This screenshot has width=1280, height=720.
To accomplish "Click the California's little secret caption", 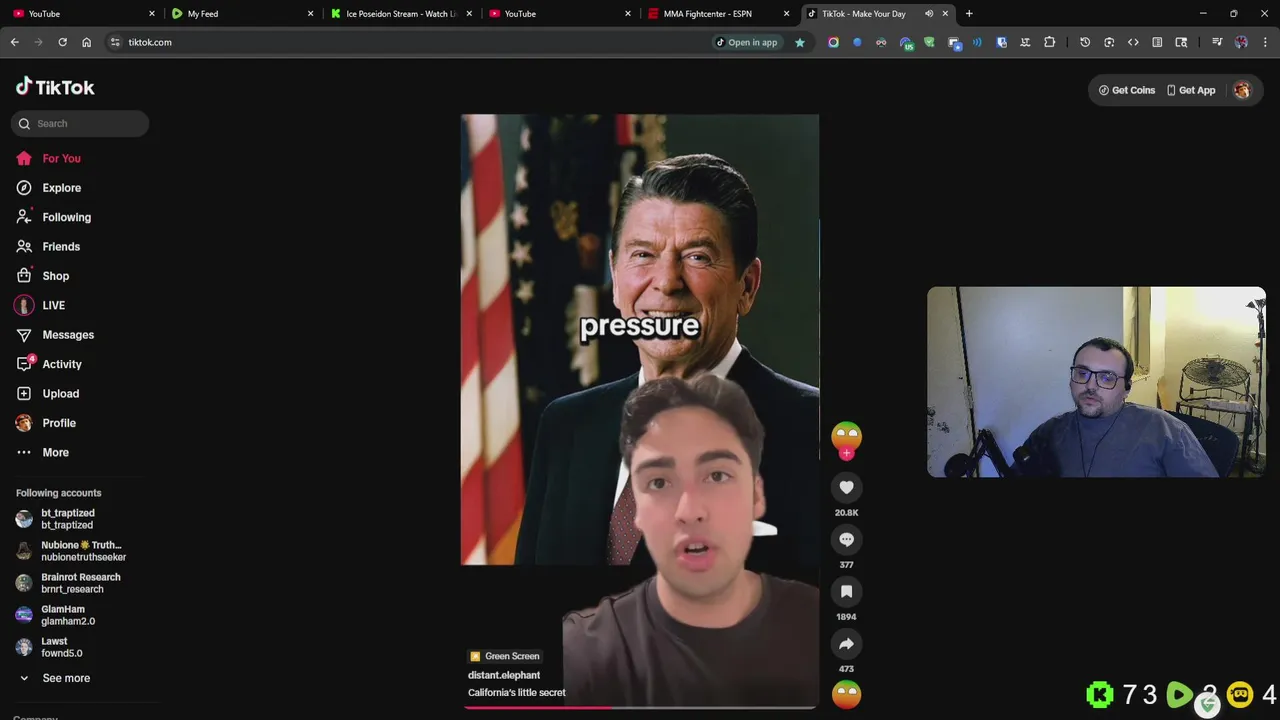I will coord(517,692).
